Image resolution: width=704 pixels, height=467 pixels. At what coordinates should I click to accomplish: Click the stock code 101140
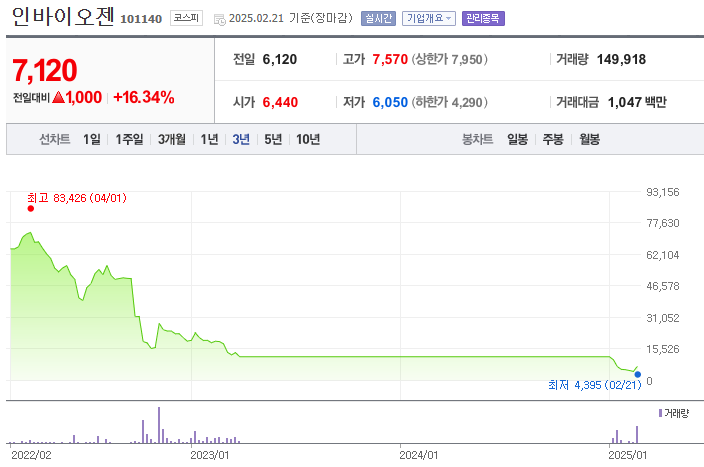[x=141, y=19]
